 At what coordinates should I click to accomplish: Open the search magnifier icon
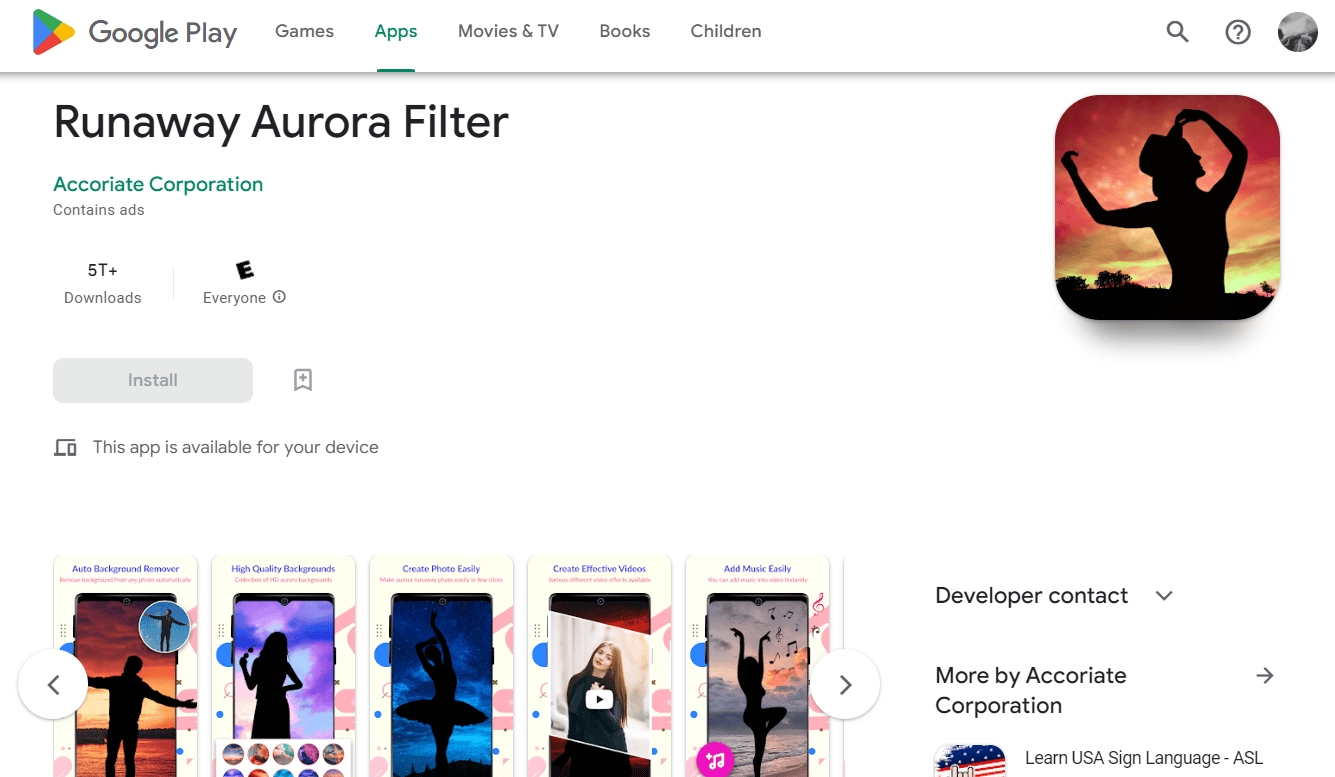[1178, 32]
